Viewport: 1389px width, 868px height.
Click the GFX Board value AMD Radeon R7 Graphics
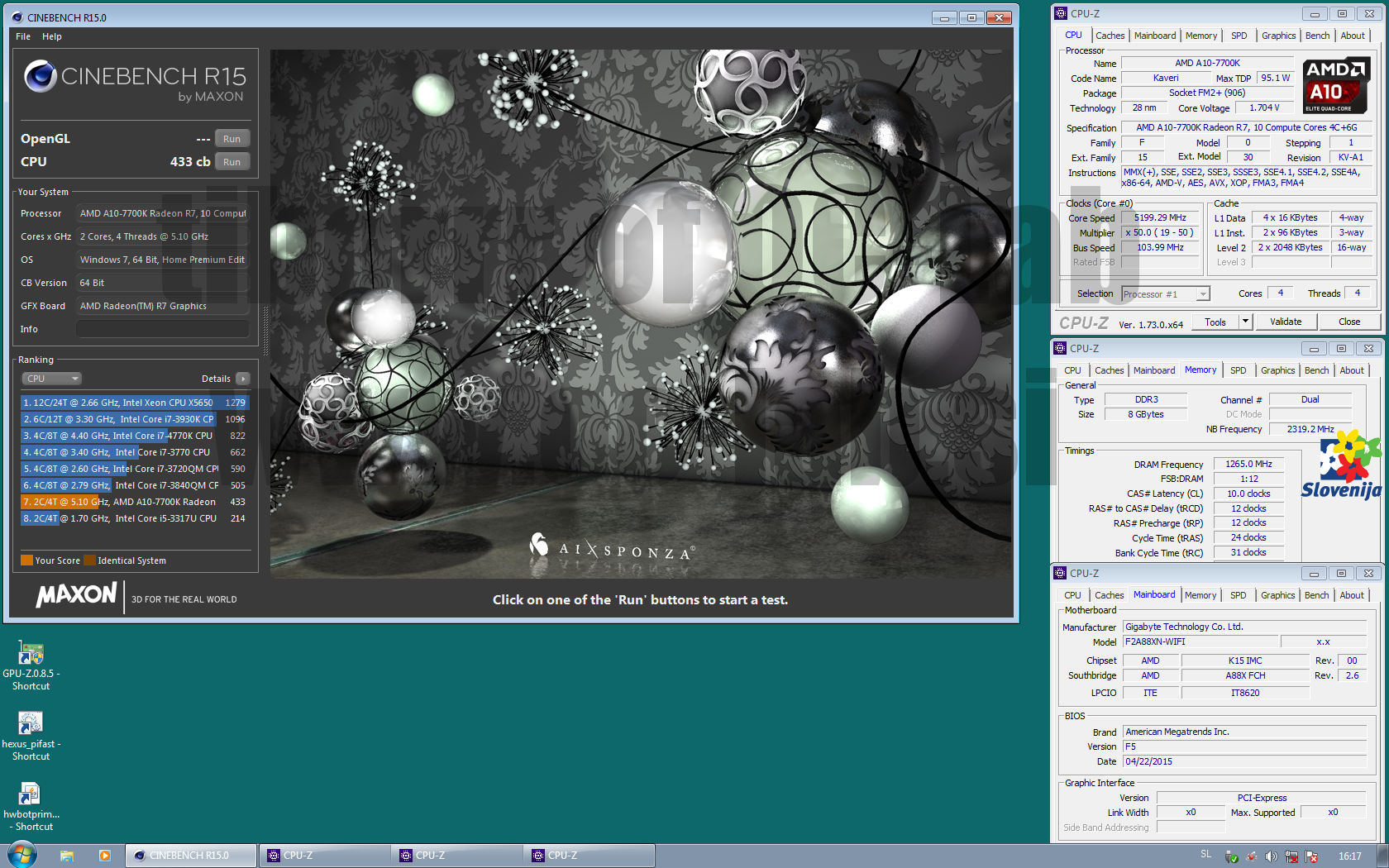point(162,306)
